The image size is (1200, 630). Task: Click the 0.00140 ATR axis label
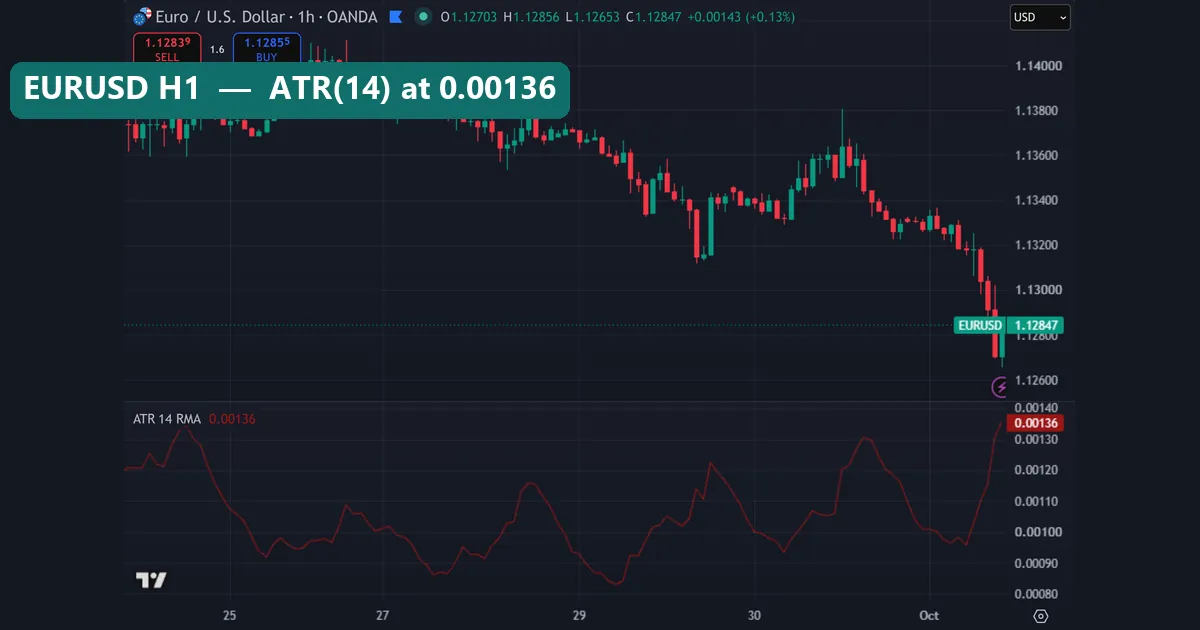[1037, 408]
